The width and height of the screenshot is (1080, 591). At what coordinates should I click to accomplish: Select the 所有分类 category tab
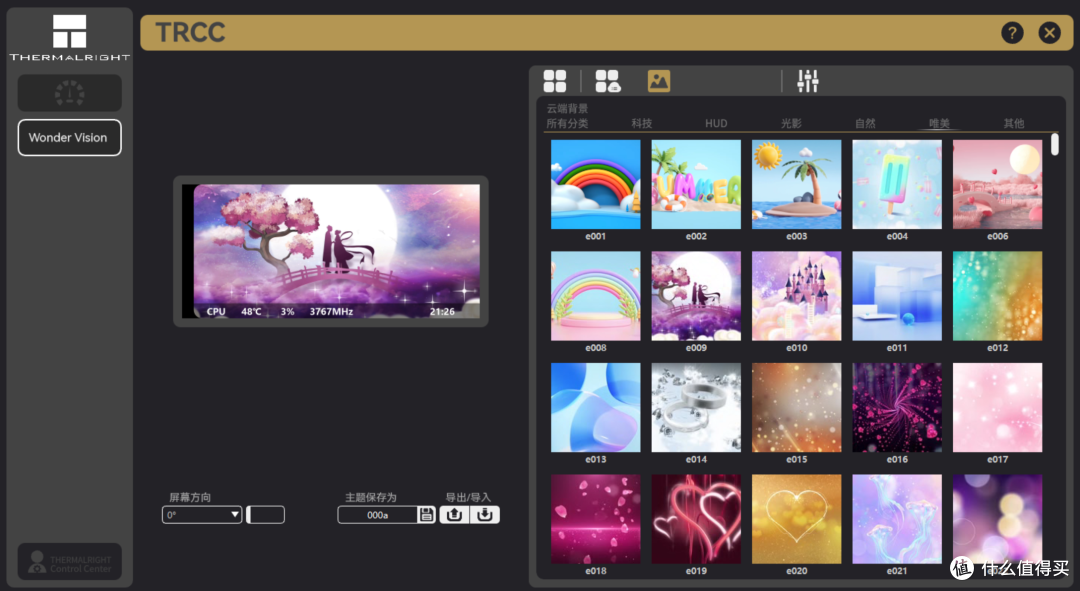click(567, 123)
